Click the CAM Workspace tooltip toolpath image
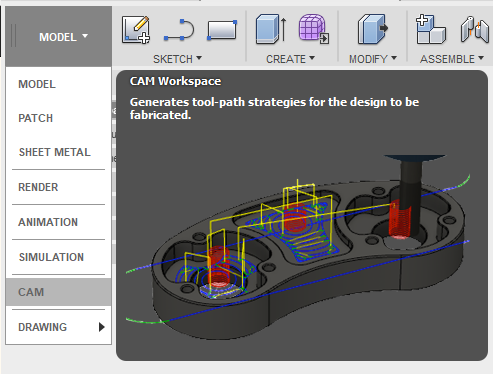The width and height of the screenshot is (493, 374). click(298, 247)
